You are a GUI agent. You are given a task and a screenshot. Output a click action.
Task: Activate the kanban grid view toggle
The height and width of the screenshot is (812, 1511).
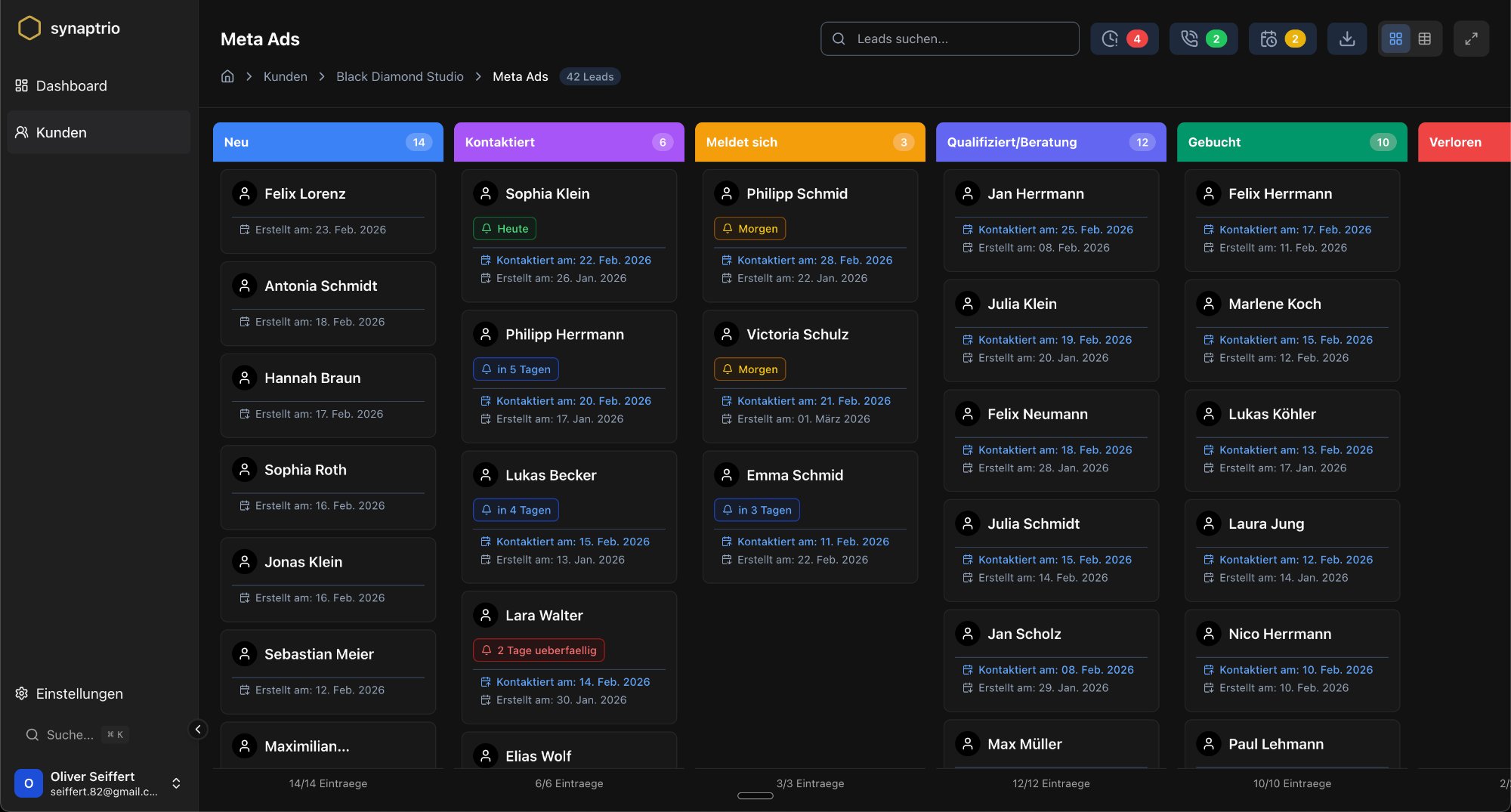(x=1395, y=38)
